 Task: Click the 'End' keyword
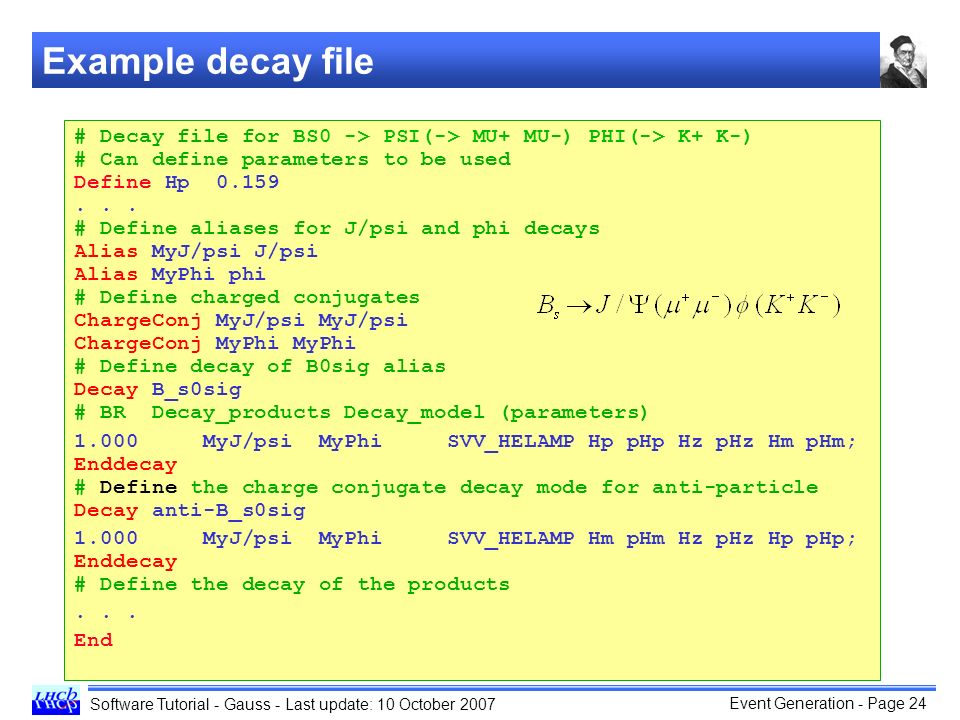point(93,640)
